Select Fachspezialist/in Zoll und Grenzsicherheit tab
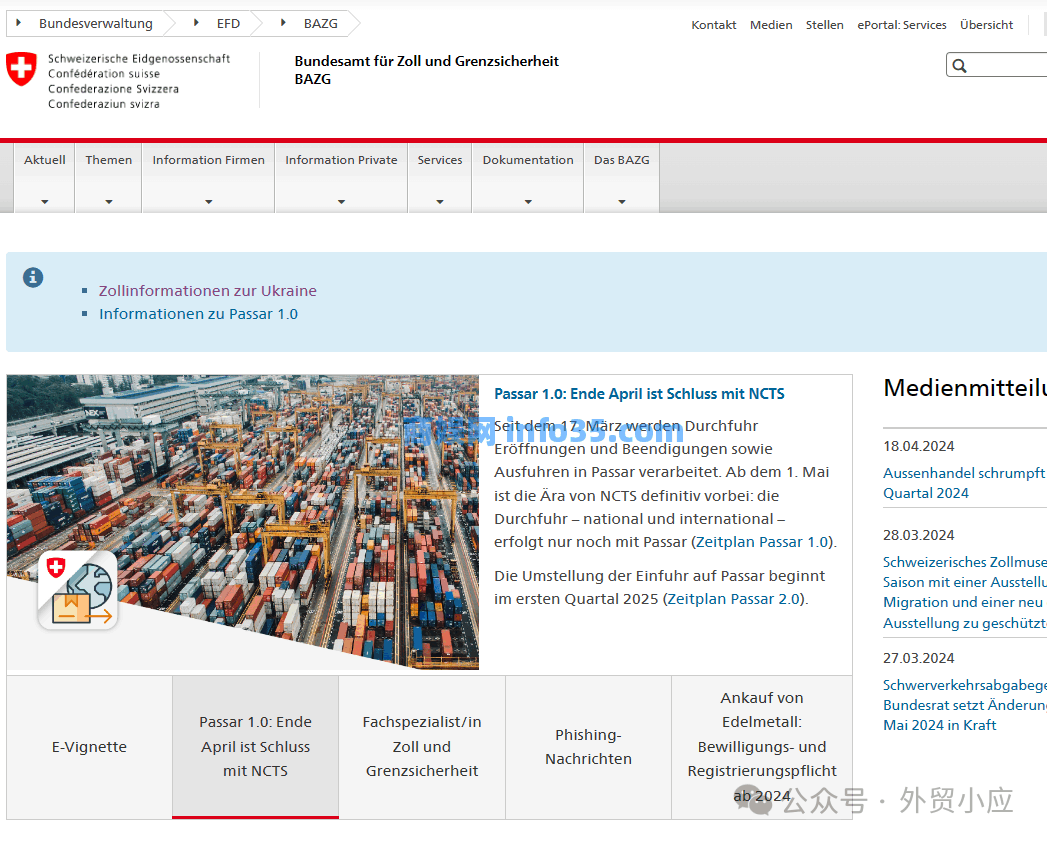Image resolution: width=1047 pixels, height=843 pixels. click(x=422, y=747)
